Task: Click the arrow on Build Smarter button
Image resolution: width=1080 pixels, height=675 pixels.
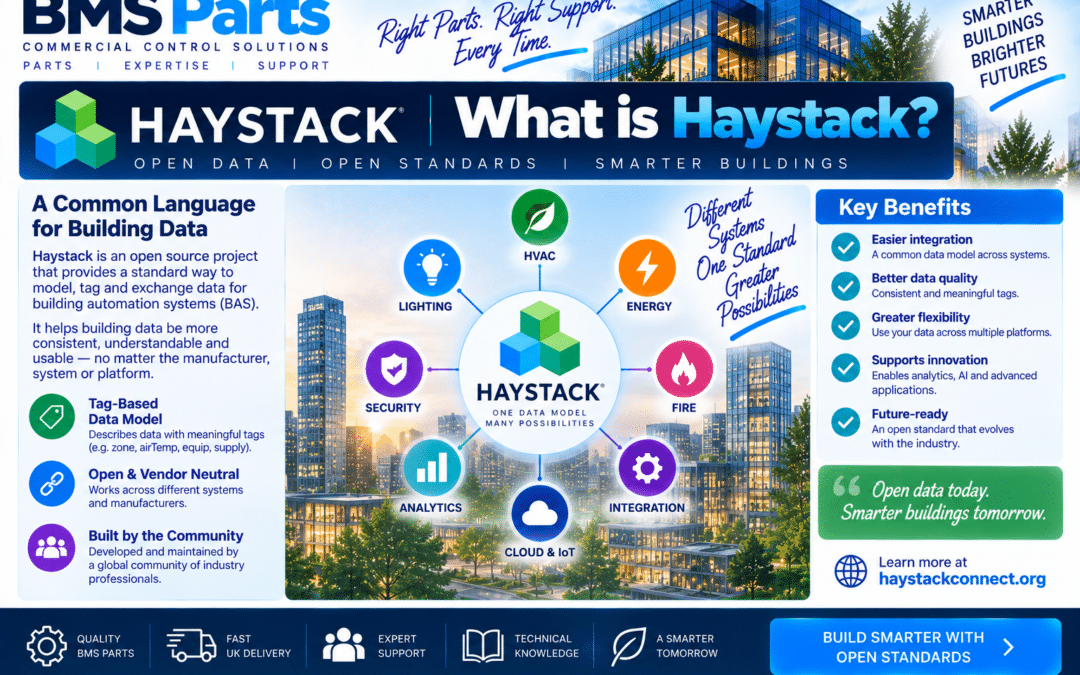Action: (x=1008, y=647)
